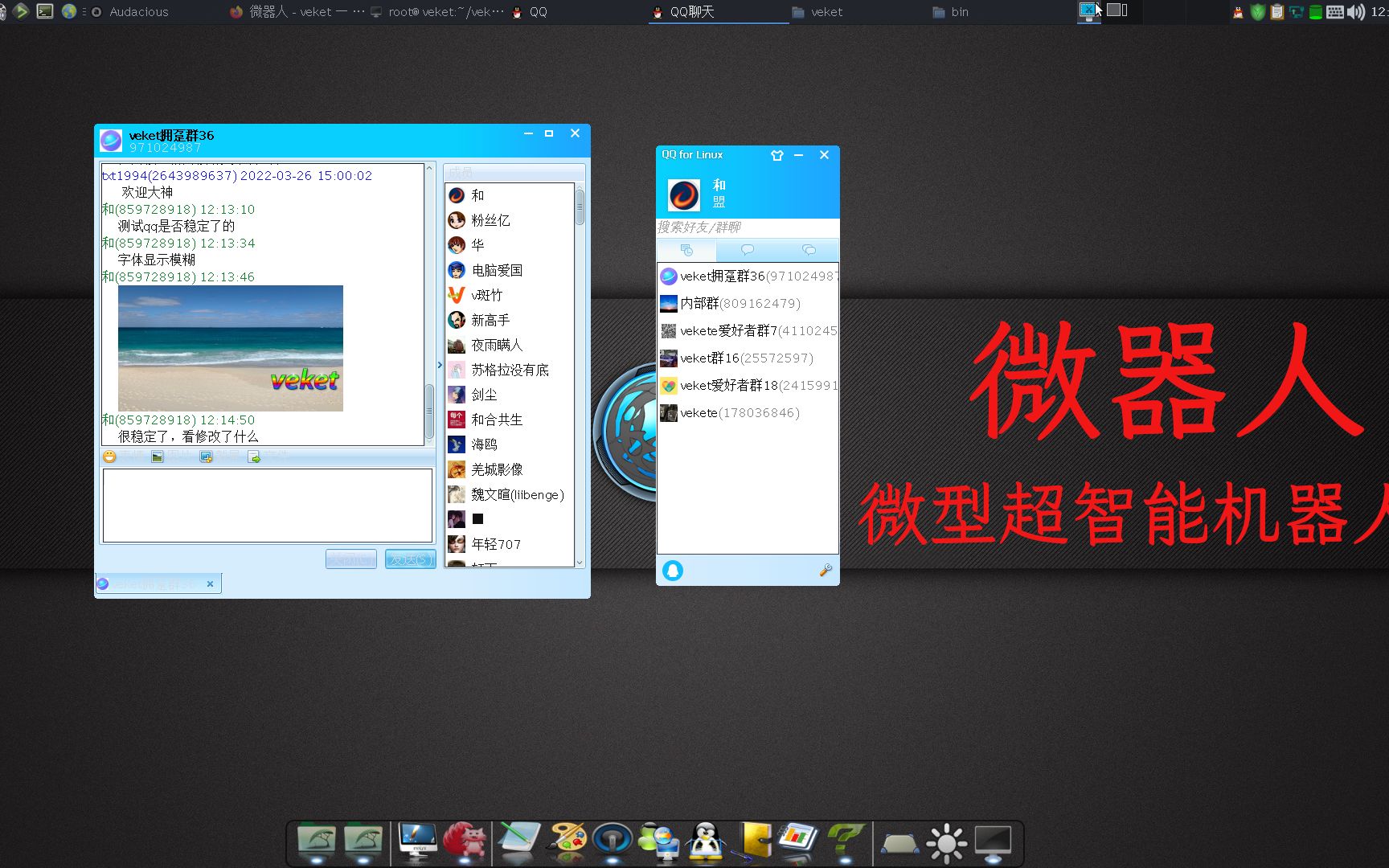Select member 电脑爱国 in member list
The height and width of the screenshot is (868, 1389).
pyautogui.click(x=510, y=270)
